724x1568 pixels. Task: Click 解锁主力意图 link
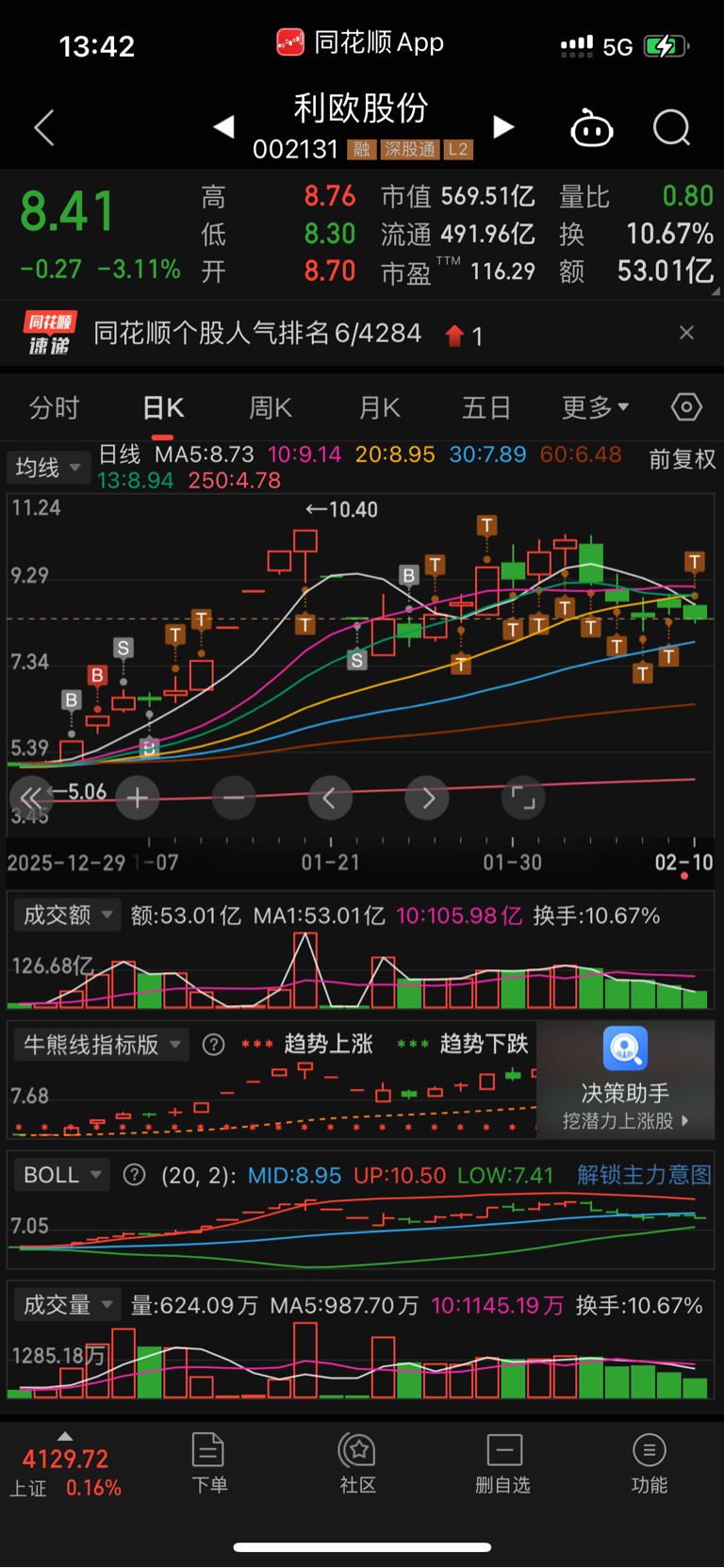pos(645,1175)
